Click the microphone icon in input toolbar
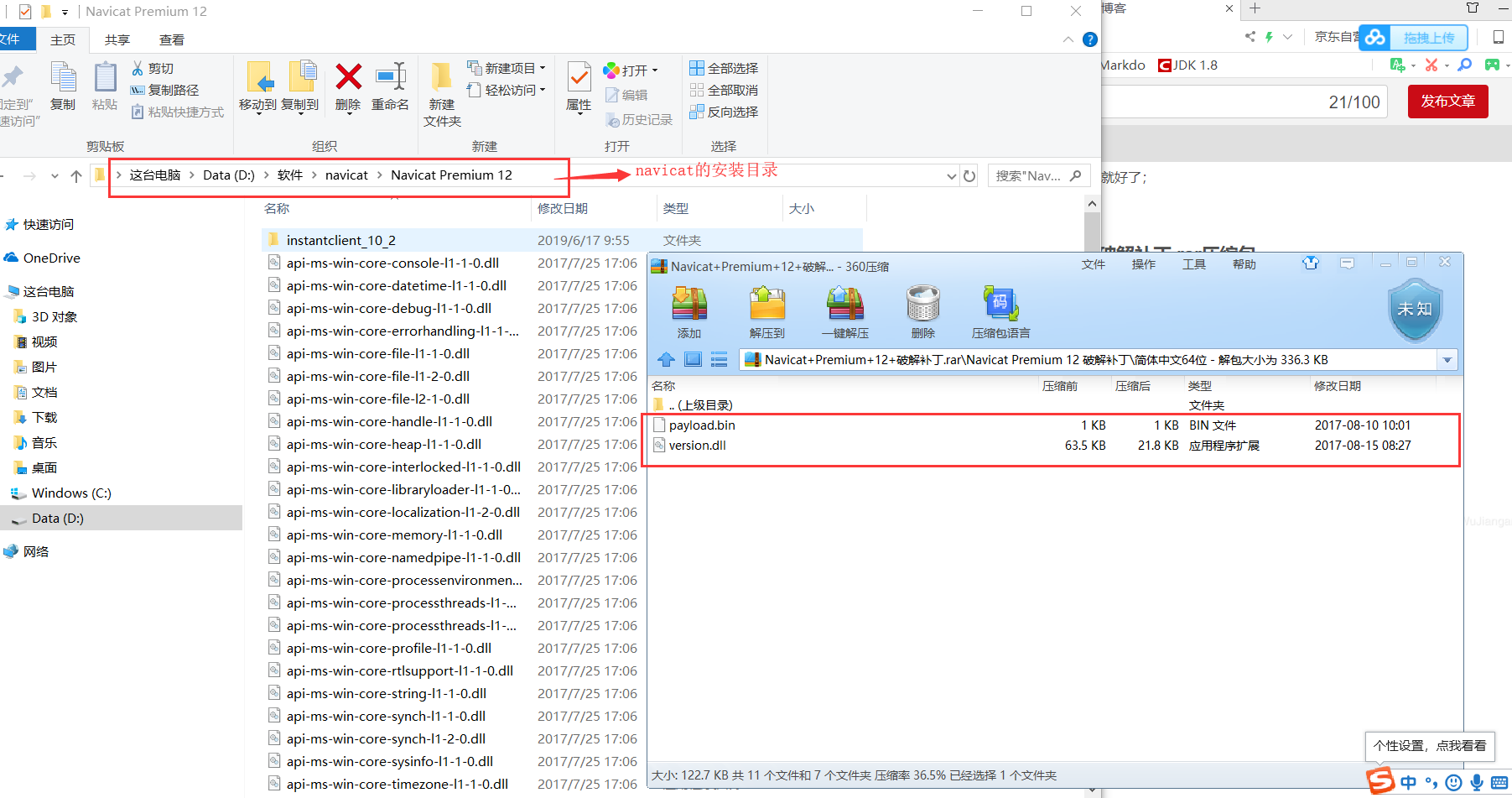Screen dimensions: 1512x798 click(1477, 782)
